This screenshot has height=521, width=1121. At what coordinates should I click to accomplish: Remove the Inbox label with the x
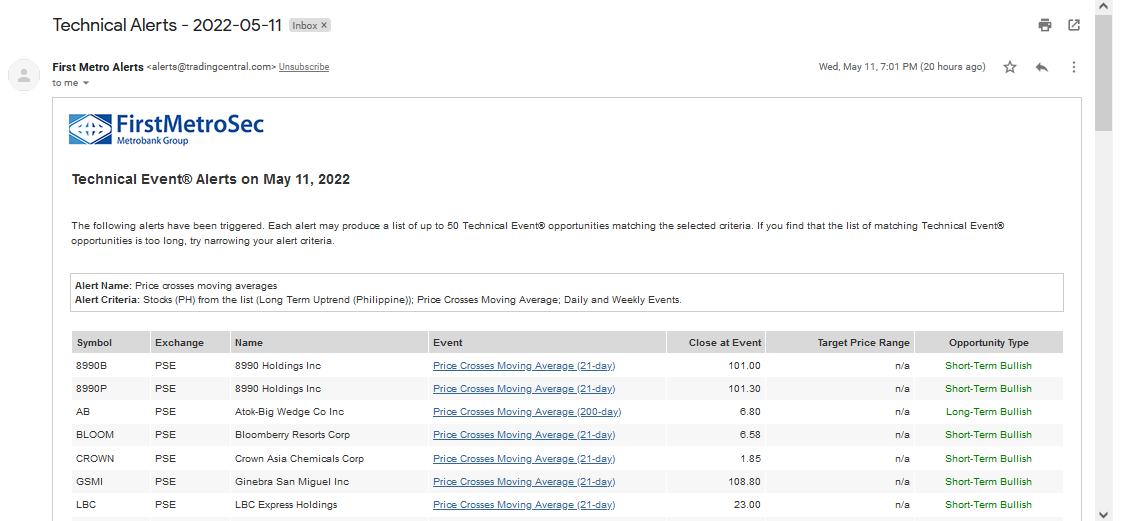point(323,26)
